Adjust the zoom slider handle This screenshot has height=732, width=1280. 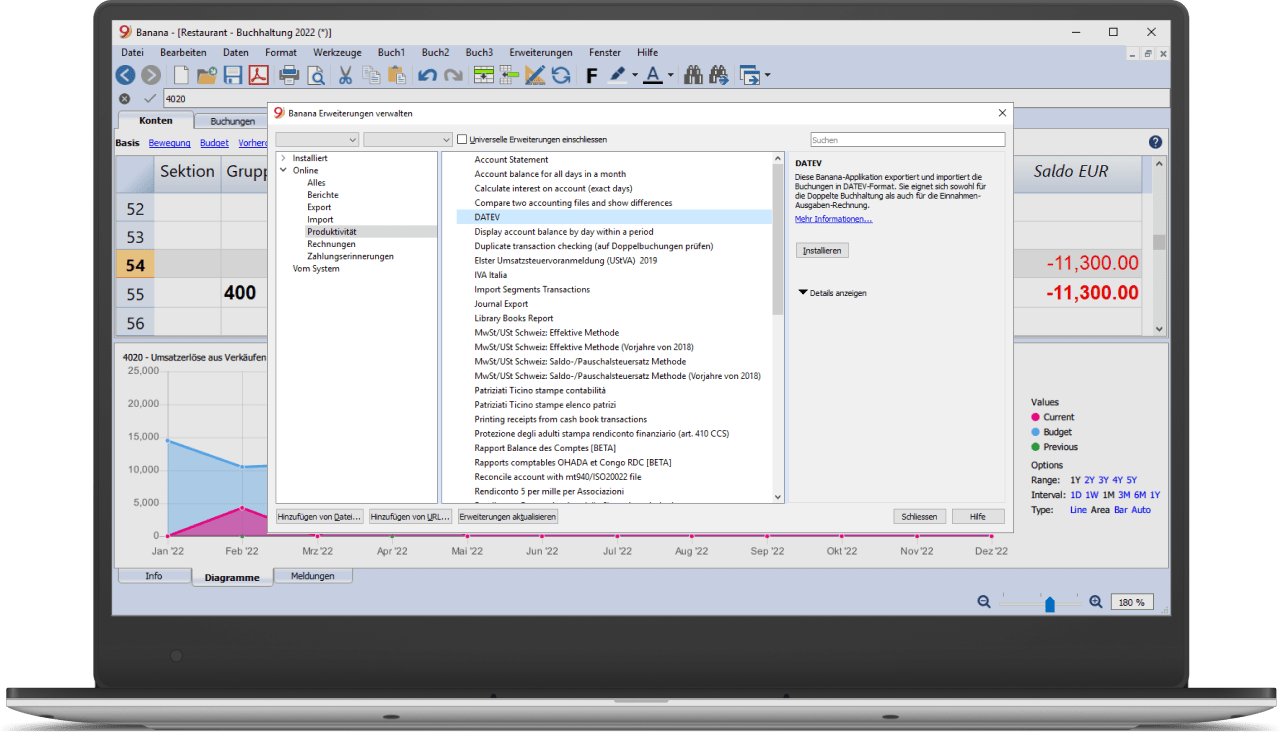(1049, 603)
